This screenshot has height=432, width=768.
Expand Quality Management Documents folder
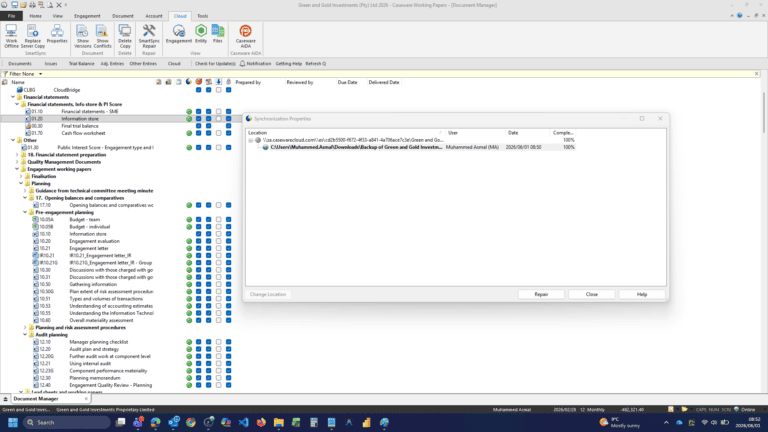pyautogui.click(x=17, y=162)
